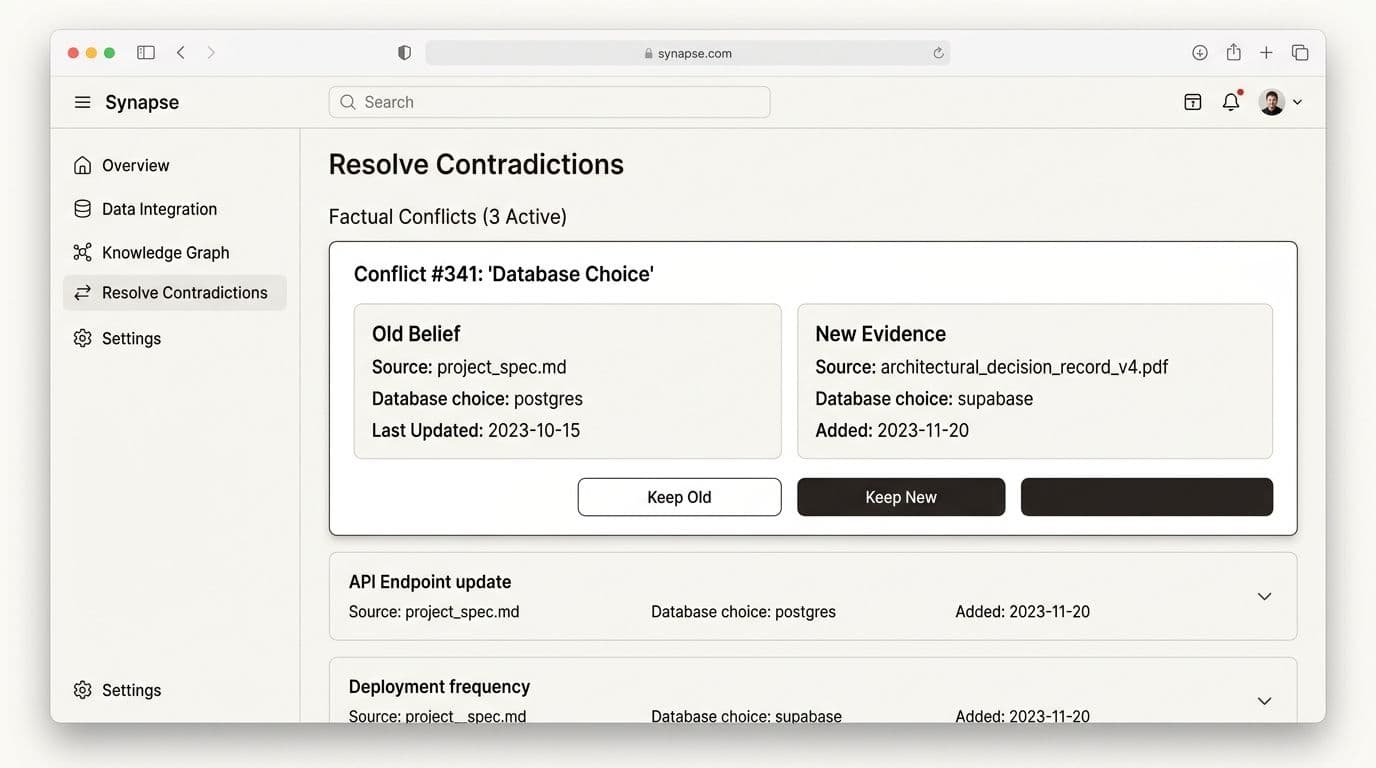The image size is (1376, 768).
Task: Open a new tab with plus icon
Action: [x=1266, y=52]
